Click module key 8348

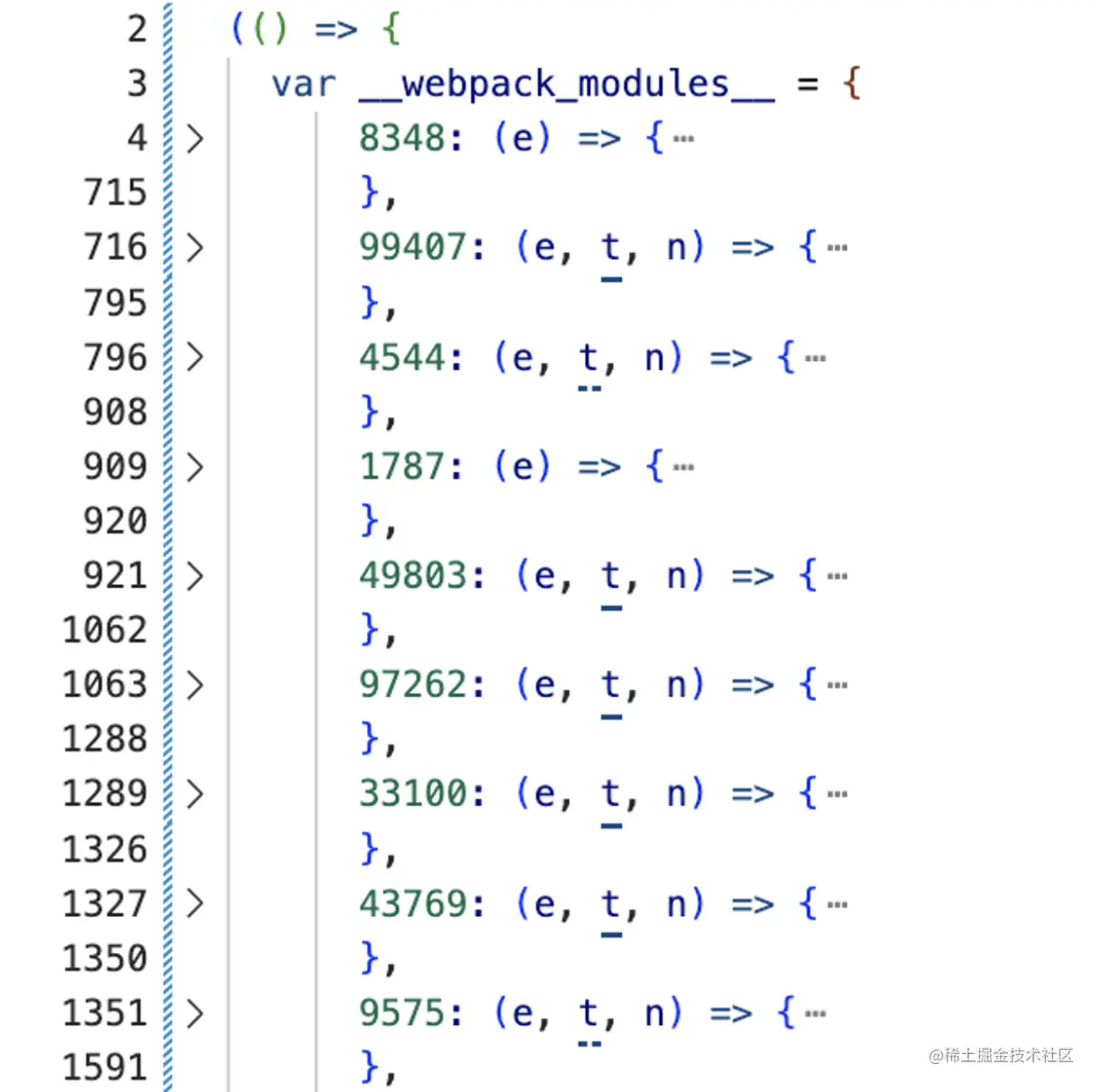click(402, 139)
